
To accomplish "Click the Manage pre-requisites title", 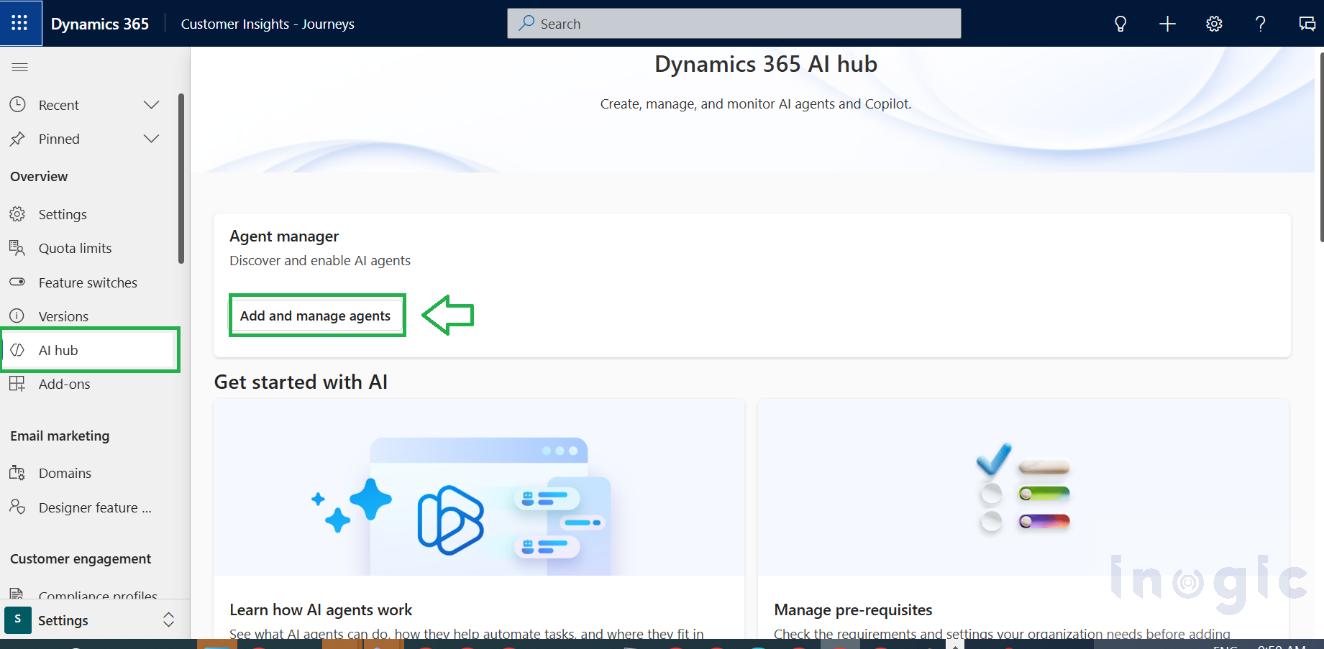I will [x=853, y=610].
